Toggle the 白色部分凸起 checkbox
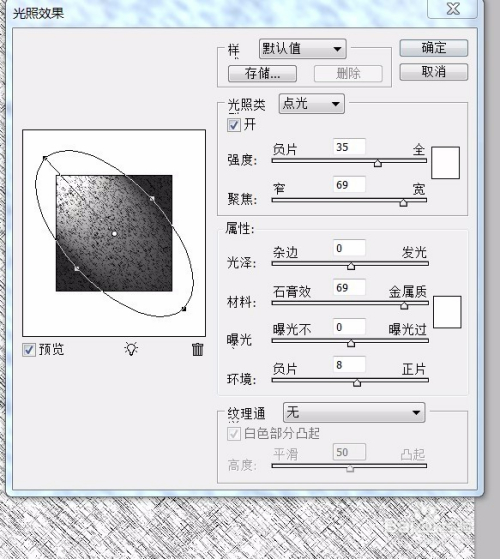 click(234, 434)
